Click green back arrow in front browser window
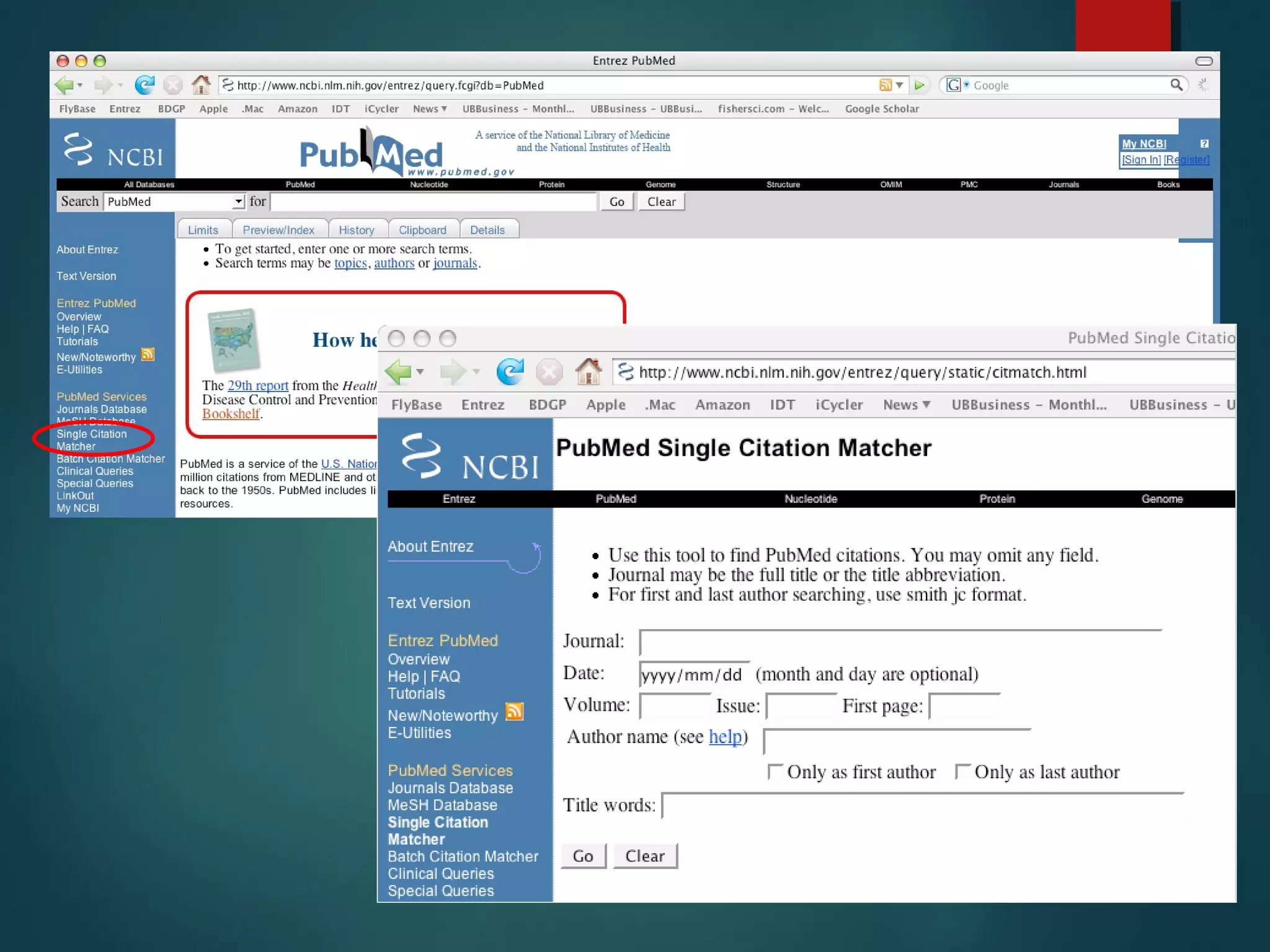This screenshot has width=1270, height=952. pos(398,372)
